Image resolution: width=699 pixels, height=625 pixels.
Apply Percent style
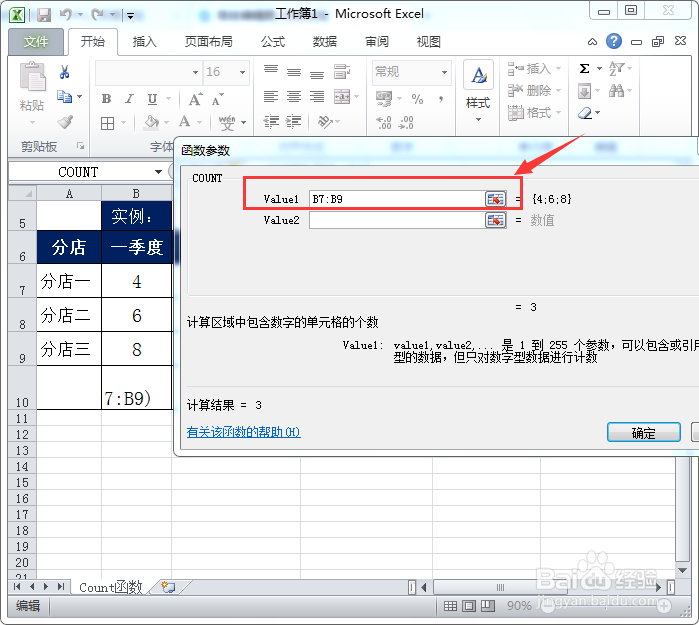pos(417,99)
